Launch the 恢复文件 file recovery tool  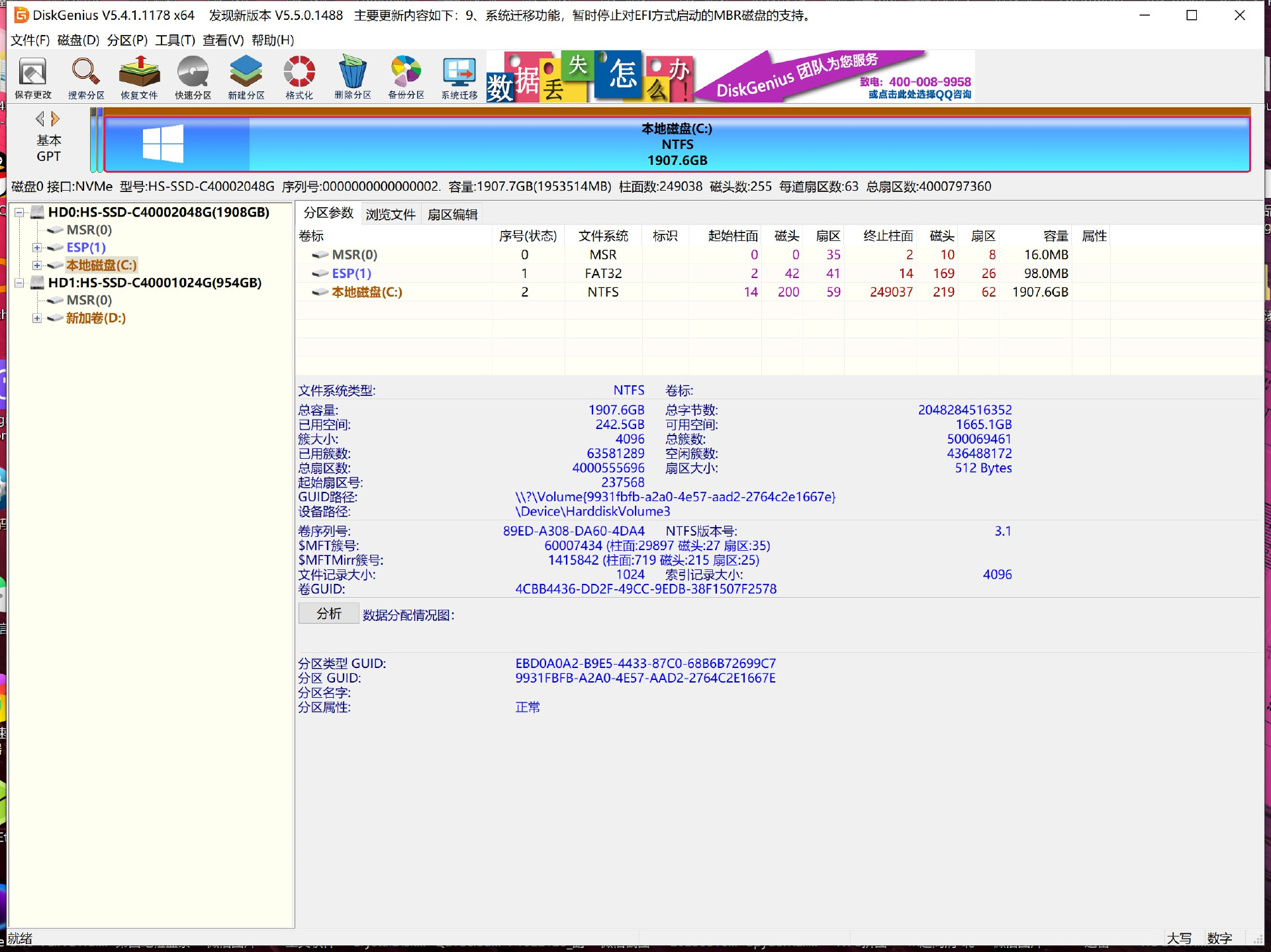(139, 77)
